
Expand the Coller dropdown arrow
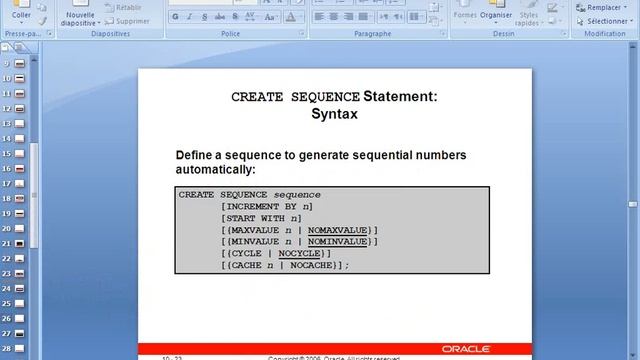pyautogui.click(x=21, y=23)
